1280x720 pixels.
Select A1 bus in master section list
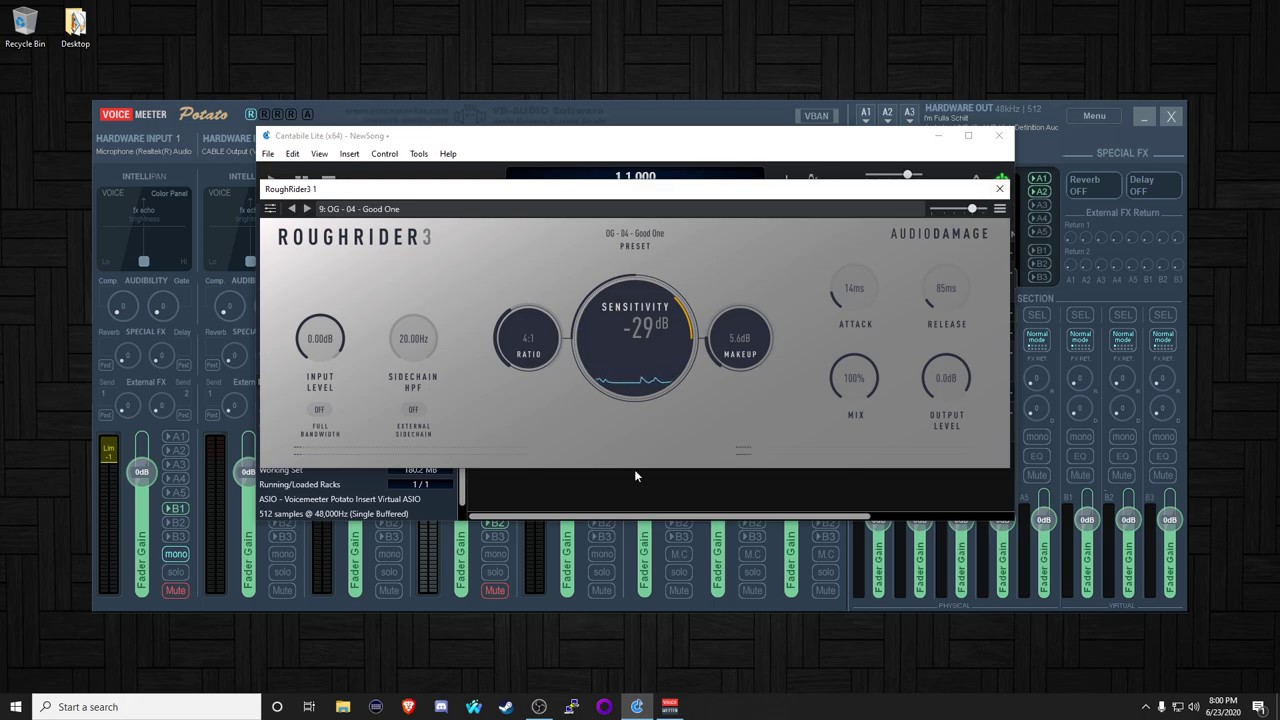pyautogui.click(x=1040, y=179)
